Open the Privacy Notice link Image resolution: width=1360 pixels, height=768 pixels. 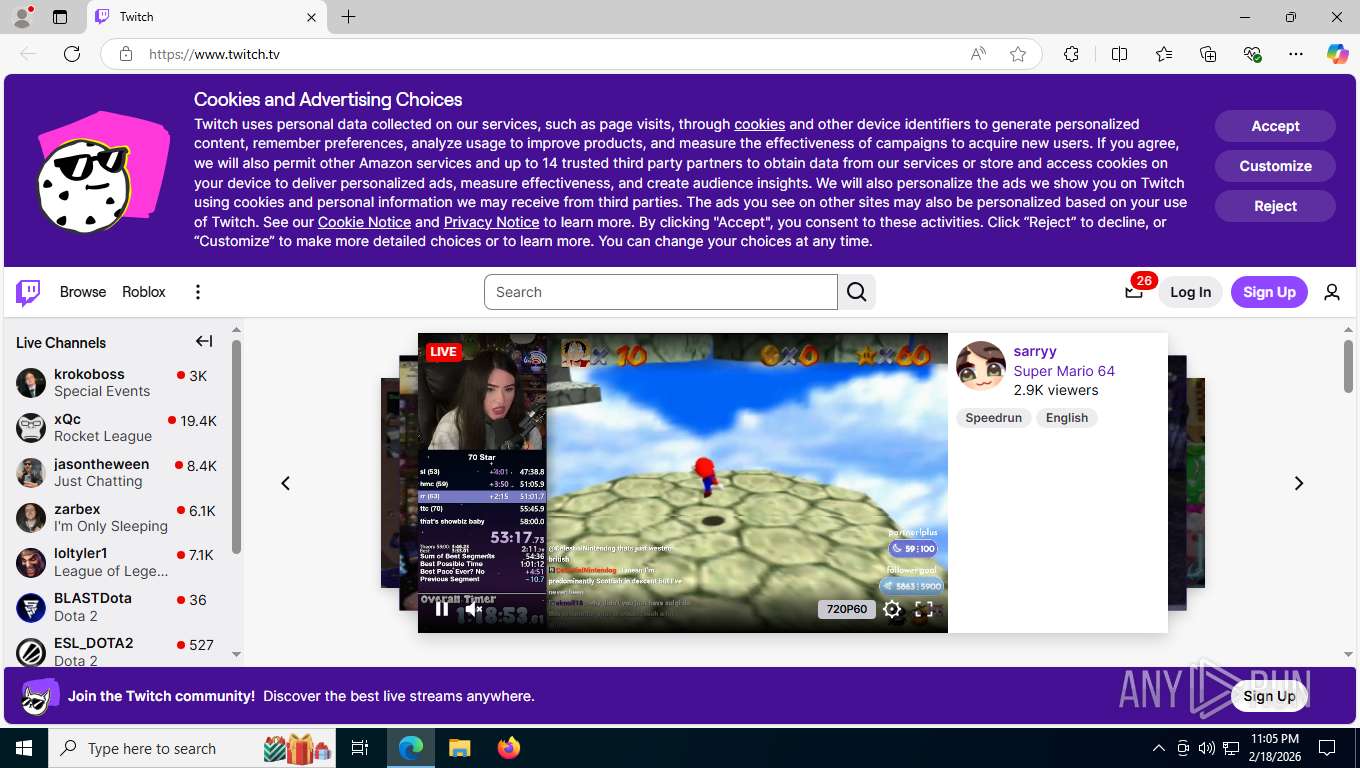(491, 222)
